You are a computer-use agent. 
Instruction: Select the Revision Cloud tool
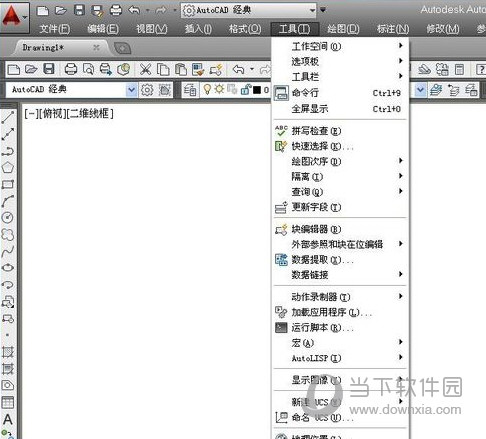[x=8, y=234]
